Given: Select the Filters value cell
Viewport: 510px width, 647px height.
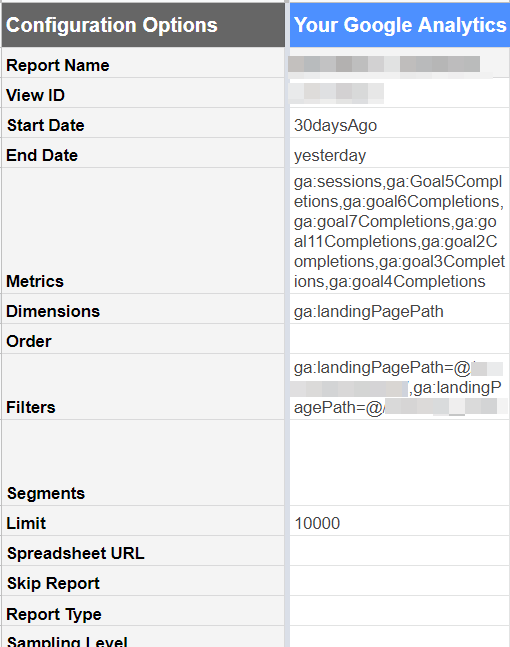Looking at the screenshot, I should (400, 387).
